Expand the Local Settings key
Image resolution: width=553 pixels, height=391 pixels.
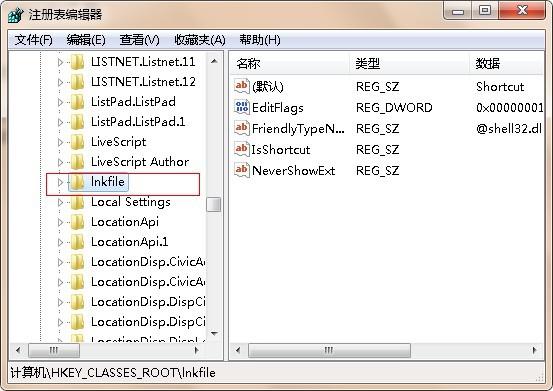pos(60,202)
